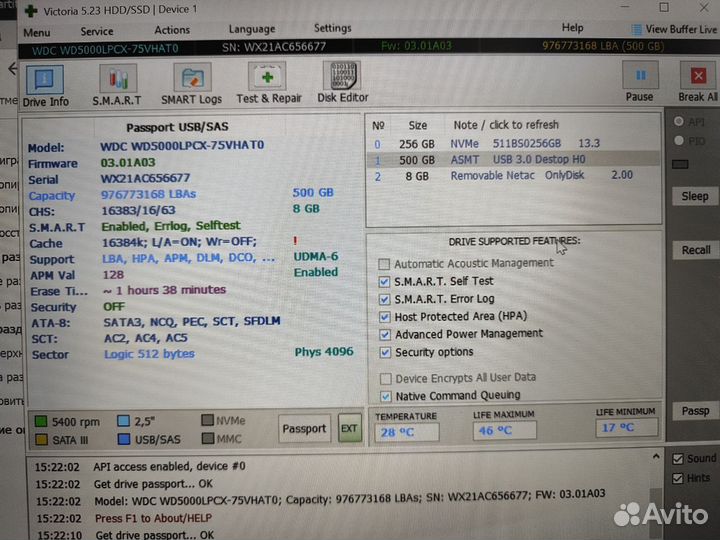Image resolution: width=720 pixels, height=540 pixels.
Task: Click the EXT button next to Passport
Action: [x=349, y=428]
